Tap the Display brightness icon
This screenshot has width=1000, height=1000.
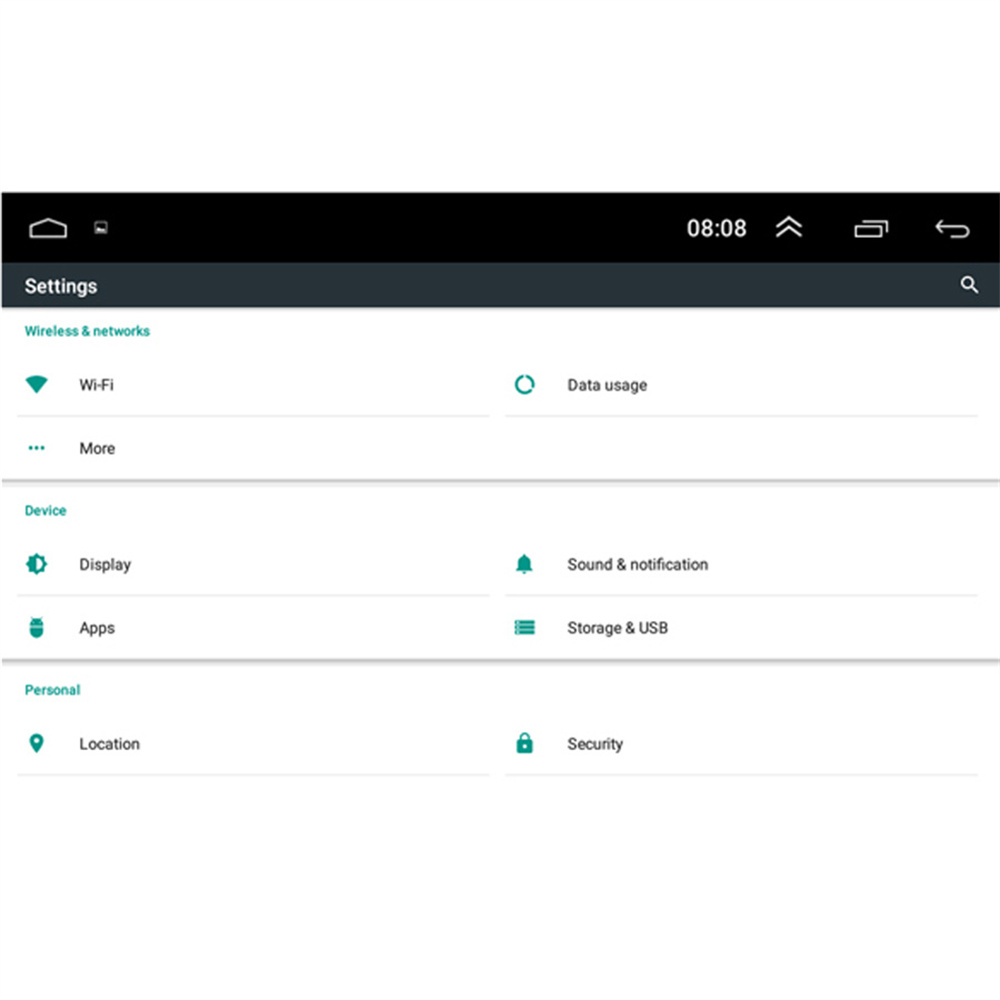(37, 564)
